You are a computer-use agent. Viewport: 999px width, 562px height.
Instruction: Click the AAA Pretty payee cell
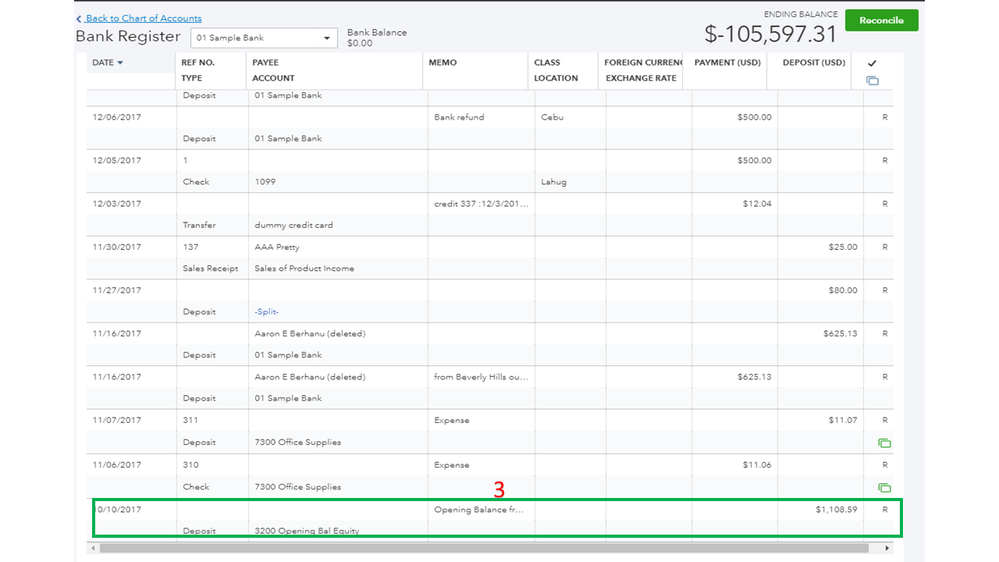click(277, 247)
